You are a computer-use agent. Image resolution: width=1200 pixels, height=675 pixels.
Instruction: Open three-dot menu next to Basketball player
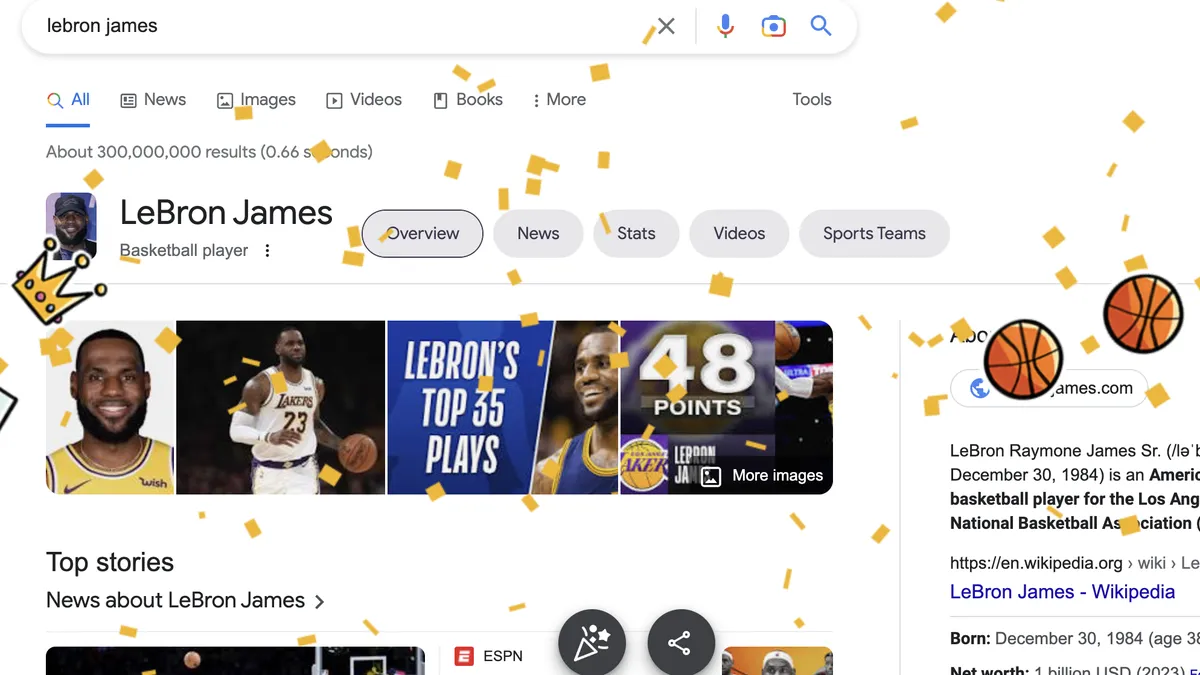267,251
